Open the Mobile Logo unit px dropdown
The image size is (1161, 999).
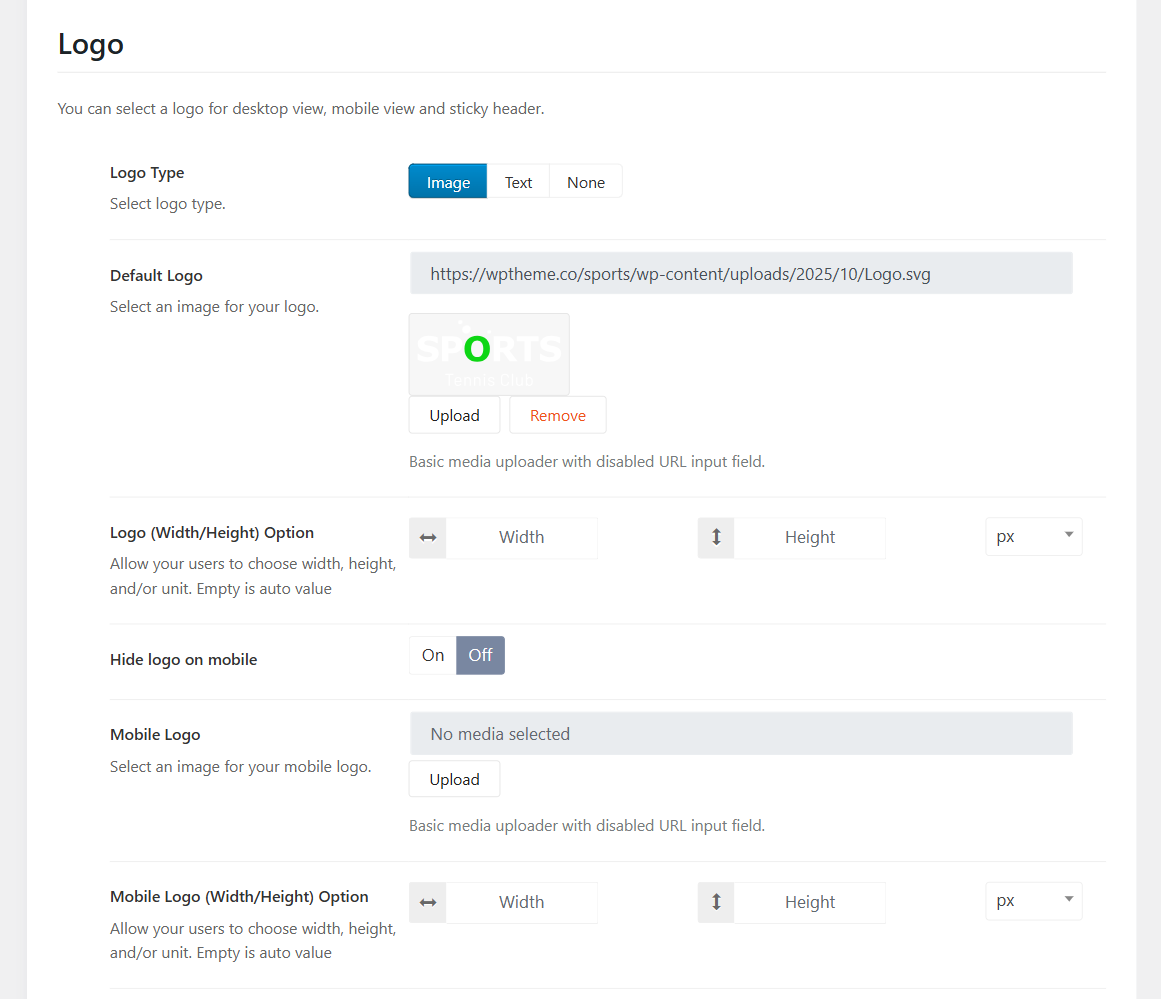click(x=1033, y=901)
